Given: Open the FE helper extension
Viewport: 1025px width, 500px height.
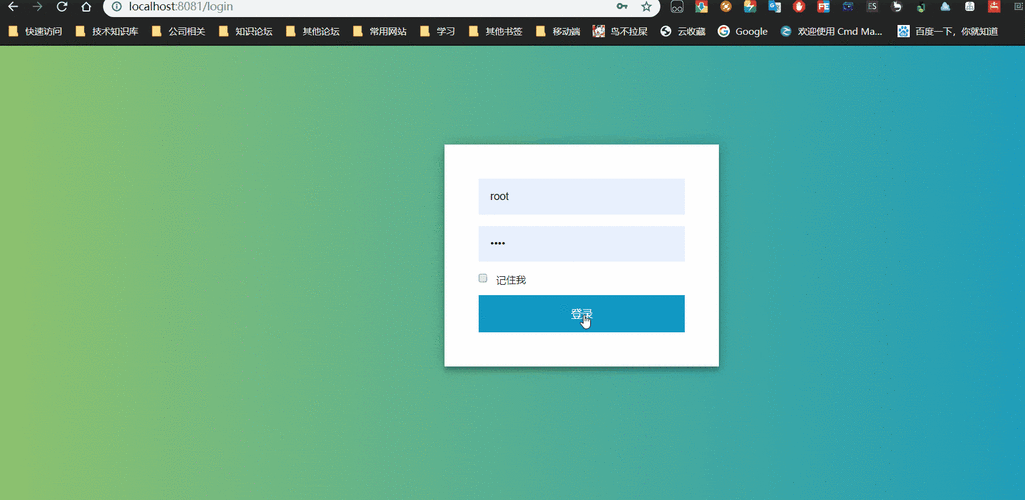Looking at the screenshot, I should (x=823, y=7).
